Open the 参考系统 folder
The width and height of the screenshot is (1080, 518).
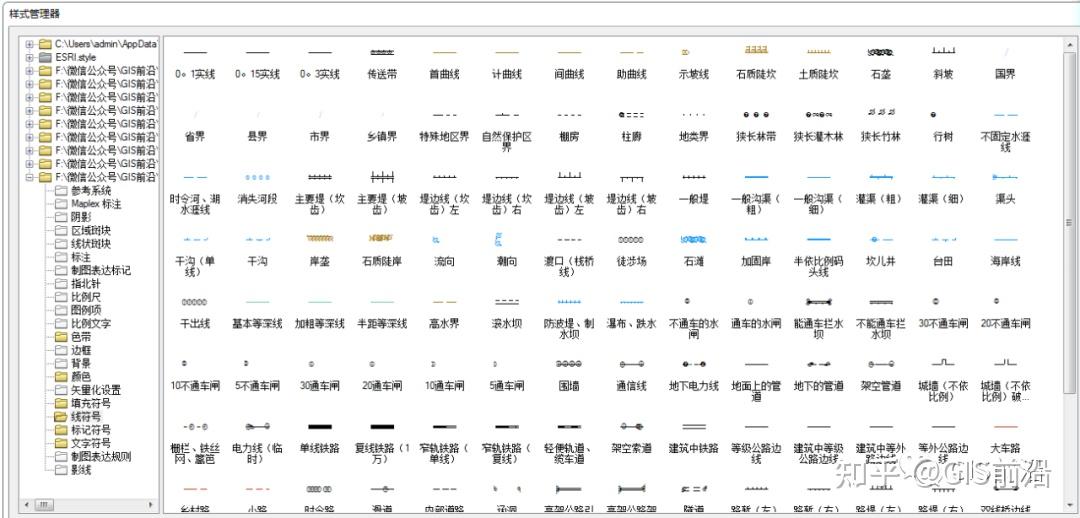90,191
